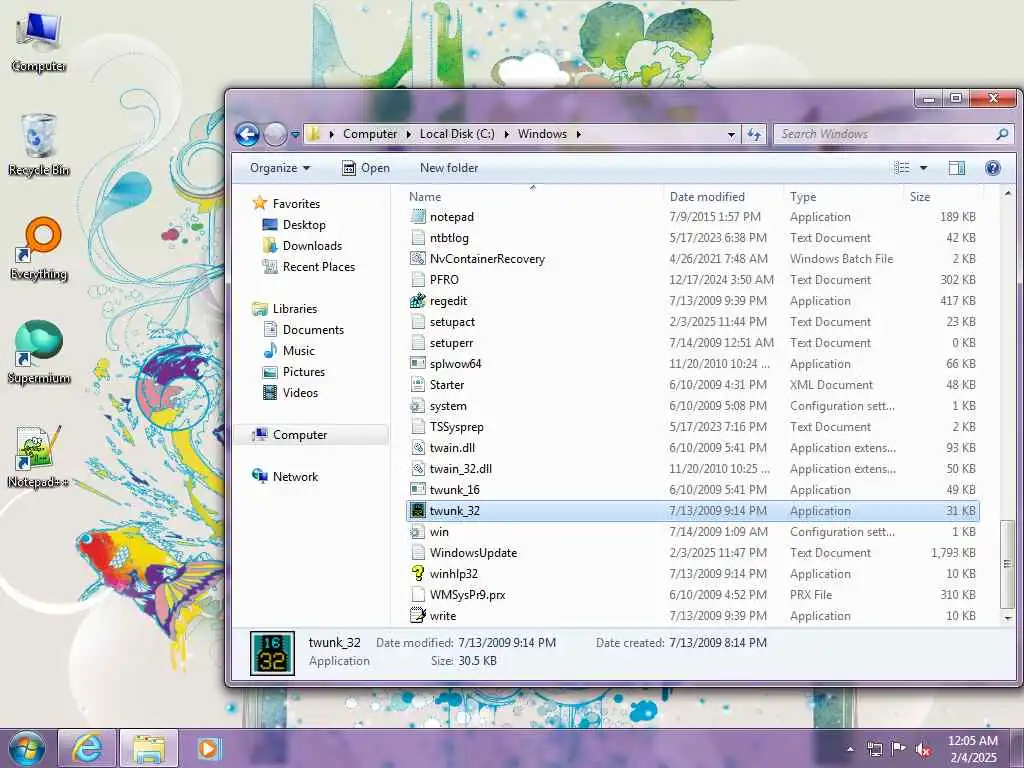Click the twain.dll file icon
Viewport: 1024px width, 768px height.
coord(417,448)
